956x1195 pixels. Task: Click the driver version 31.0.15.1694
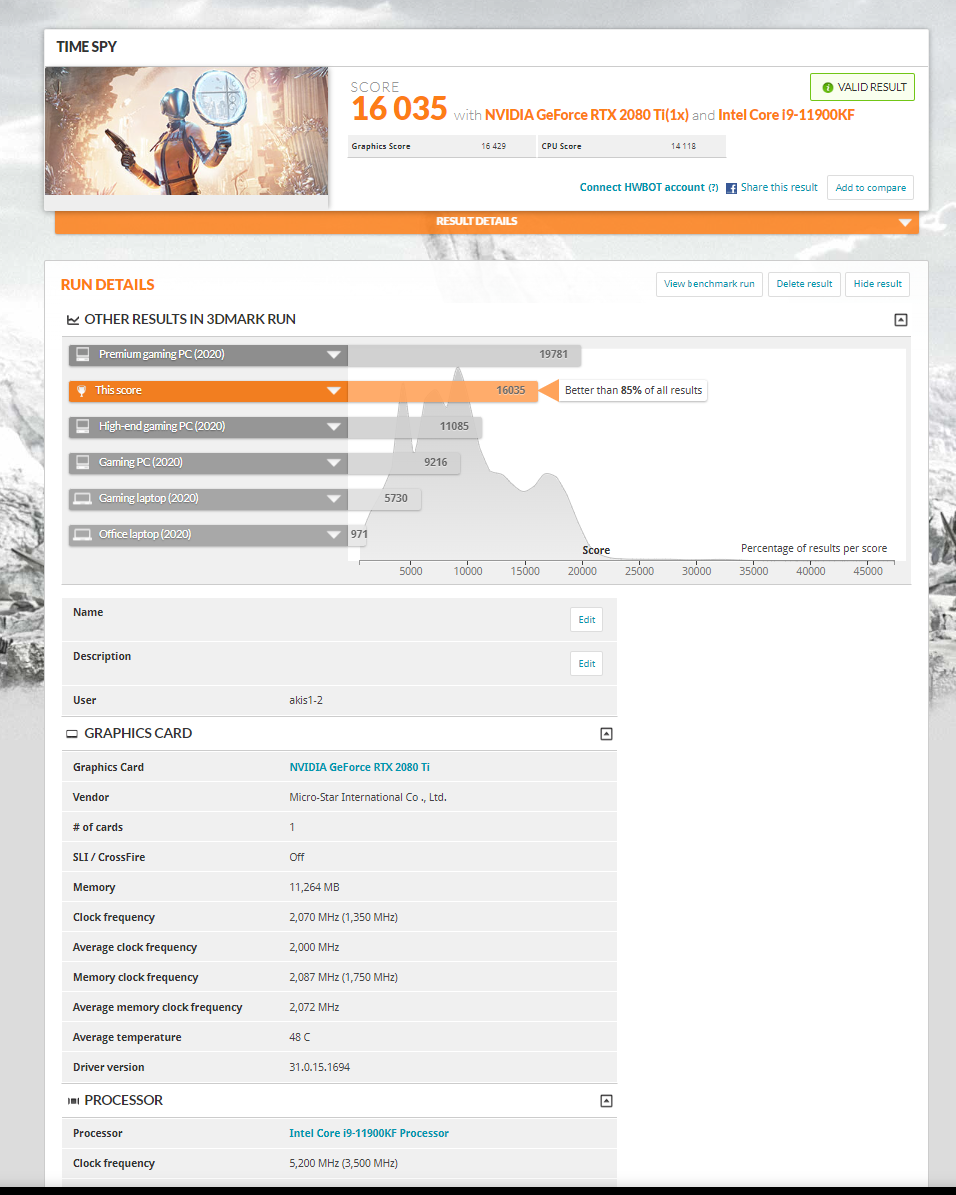(x=319, y=1068)
